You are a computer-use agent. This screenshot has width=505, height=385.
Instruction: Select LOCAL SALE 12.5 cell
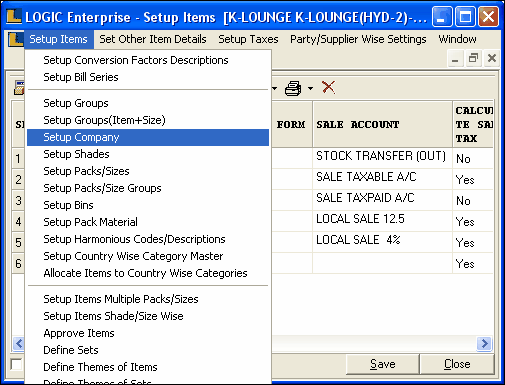382,221
